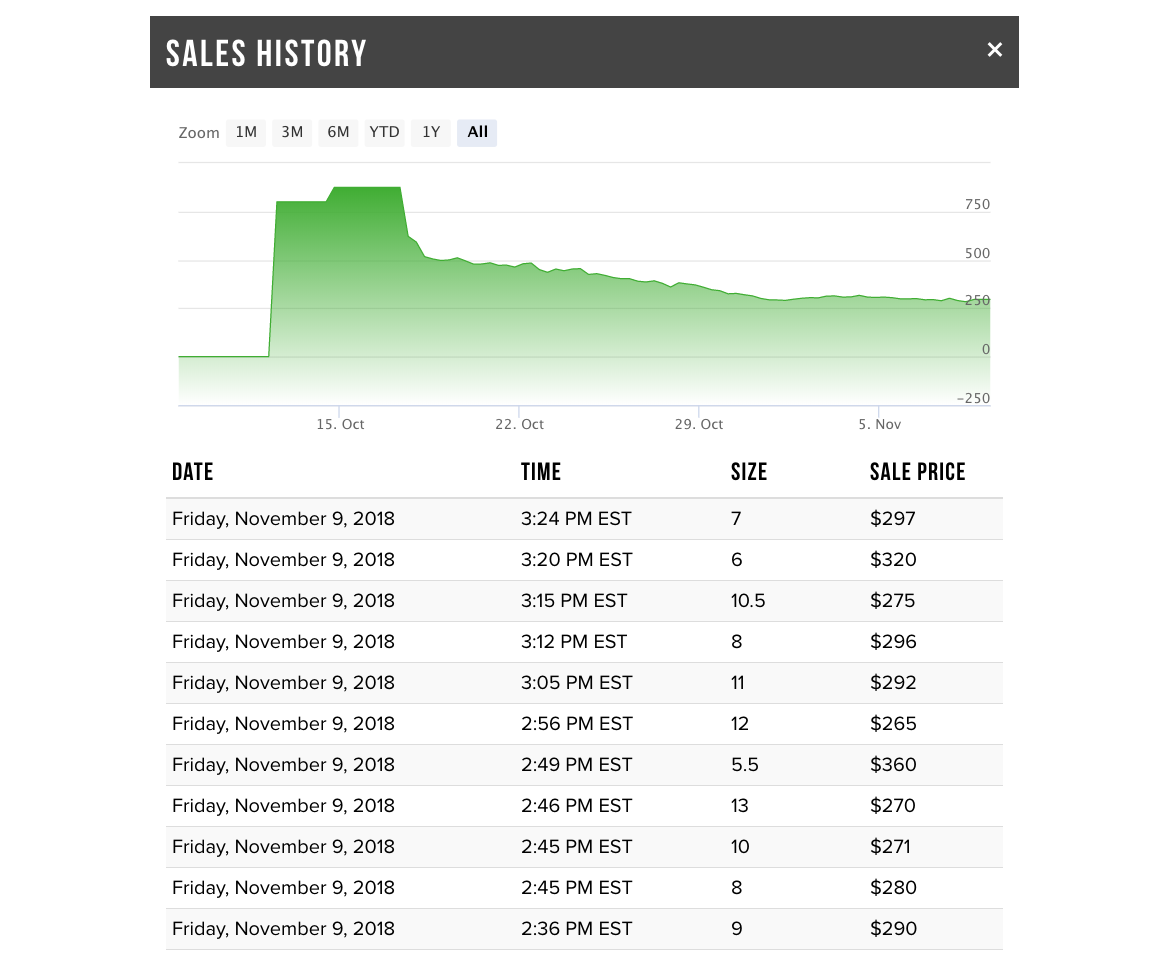Set chart zoom to 3M
Viewport: 1168px width, 965px height.
point(292,132)
